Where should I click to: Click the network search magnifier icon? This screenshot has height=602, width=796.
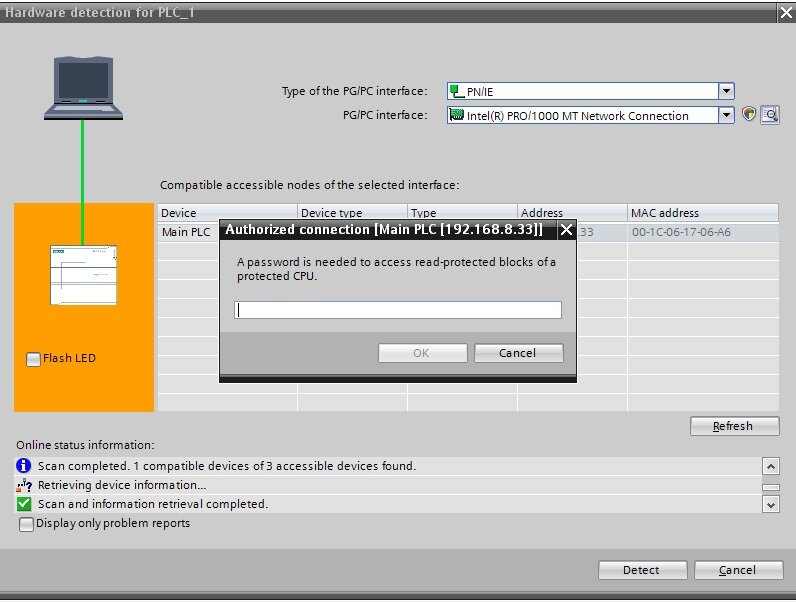(770, 115)
